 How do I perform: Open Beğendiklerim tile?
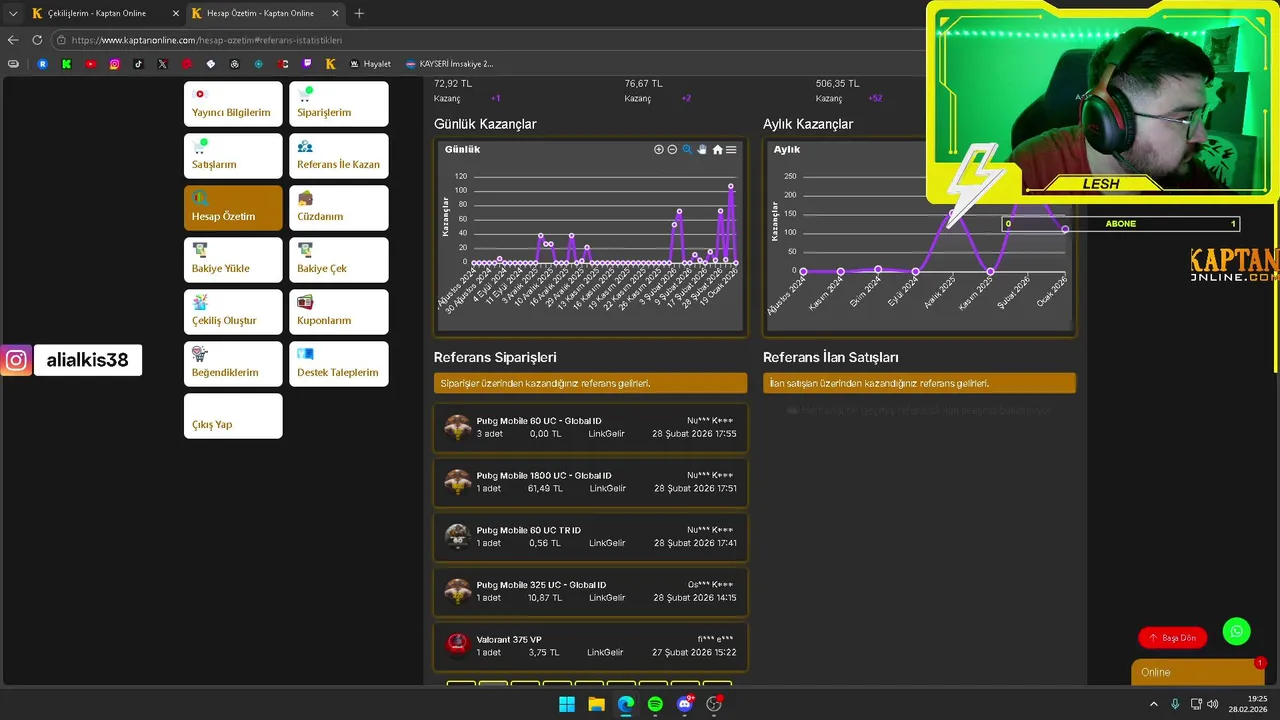pos(233,364)
